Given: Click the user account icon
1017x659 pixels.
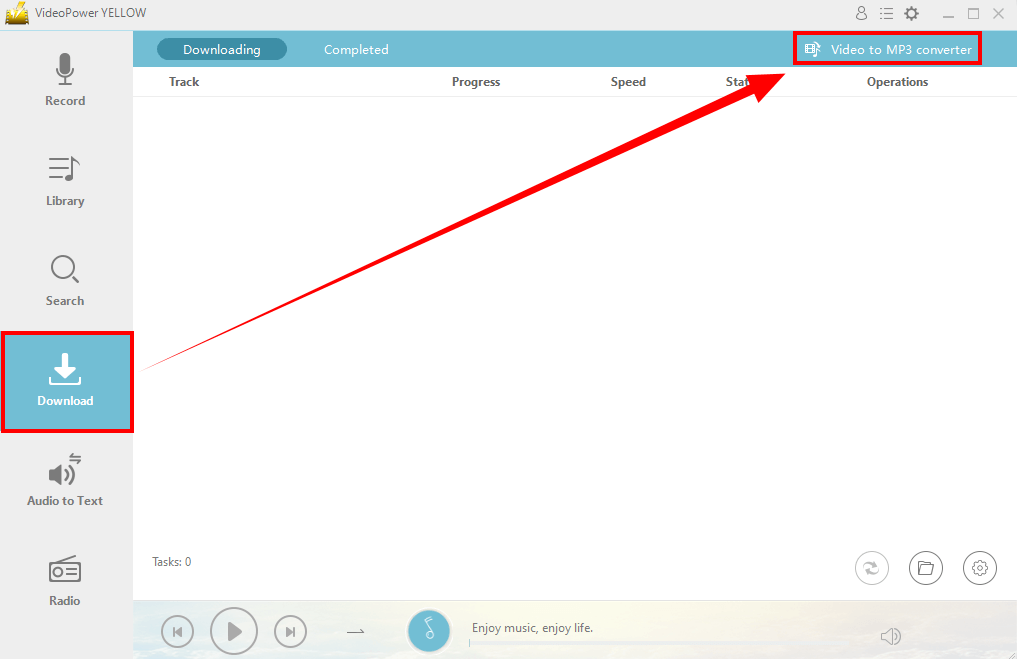Looking at the screenshot, I should point(861,13).
